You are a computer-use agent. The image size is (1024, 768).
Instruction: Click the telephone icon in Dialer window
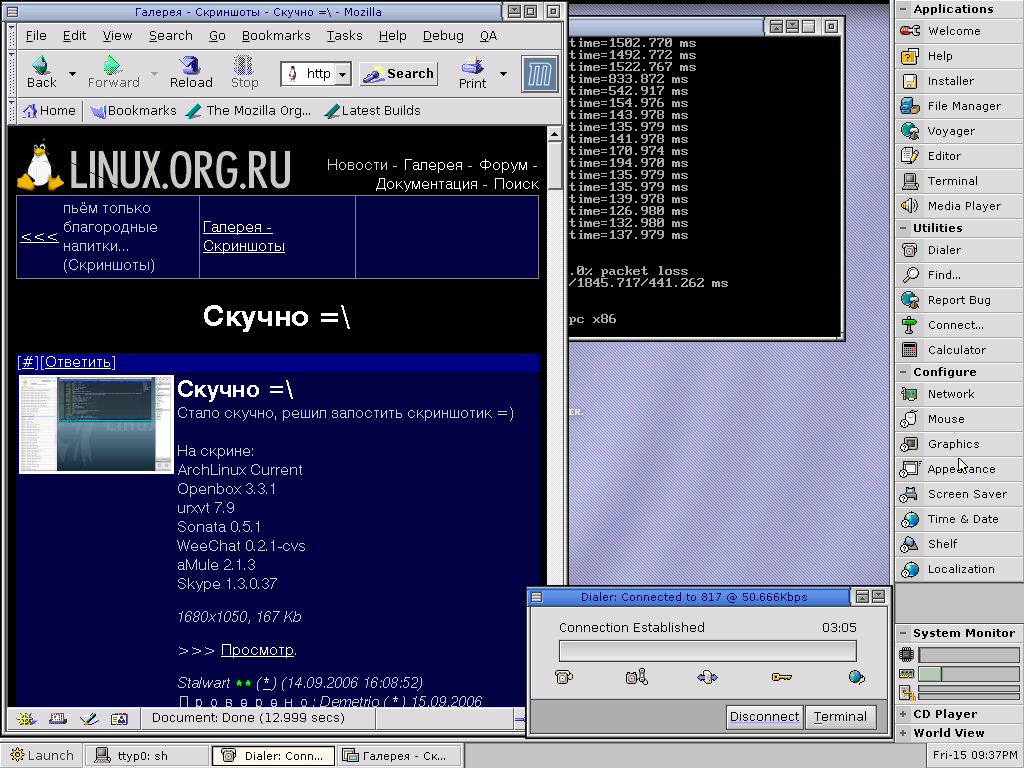564,677
